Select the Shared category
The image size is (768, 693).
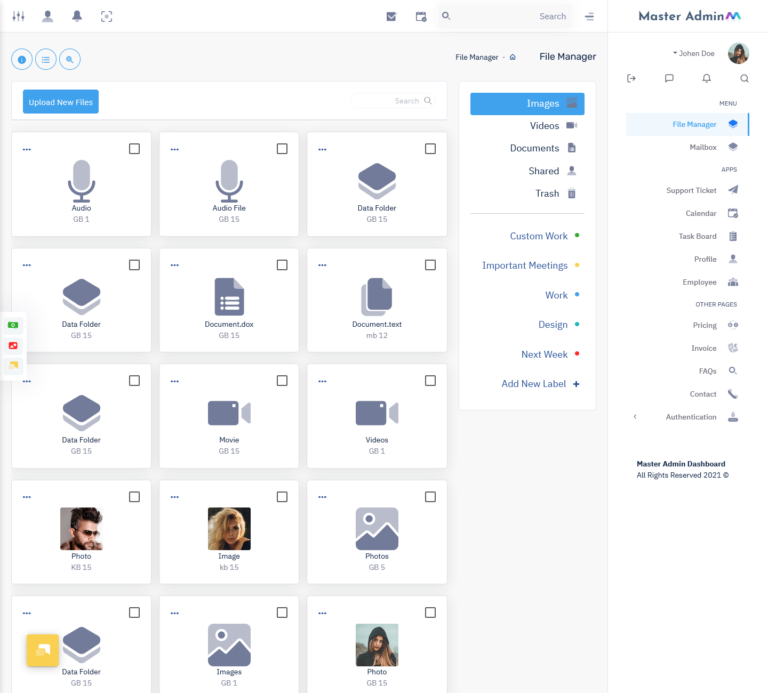click(527, 171)
